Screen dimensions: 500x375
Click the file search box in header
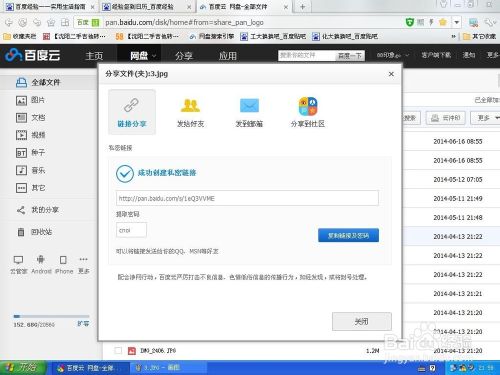pyautogui.click(x=307, y=55)
